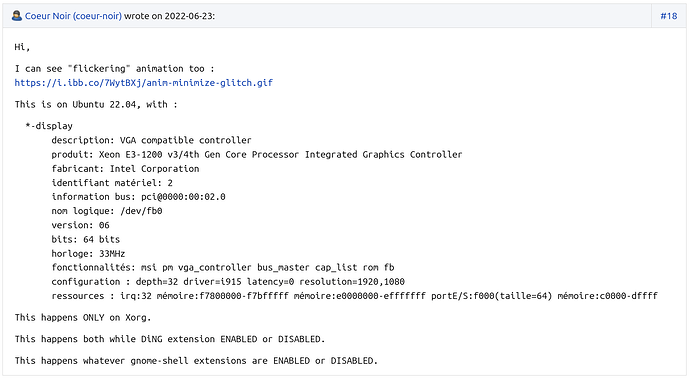Click the 'ressources : irq:32' line
This screenshot has height=378, width=690.
354,296
